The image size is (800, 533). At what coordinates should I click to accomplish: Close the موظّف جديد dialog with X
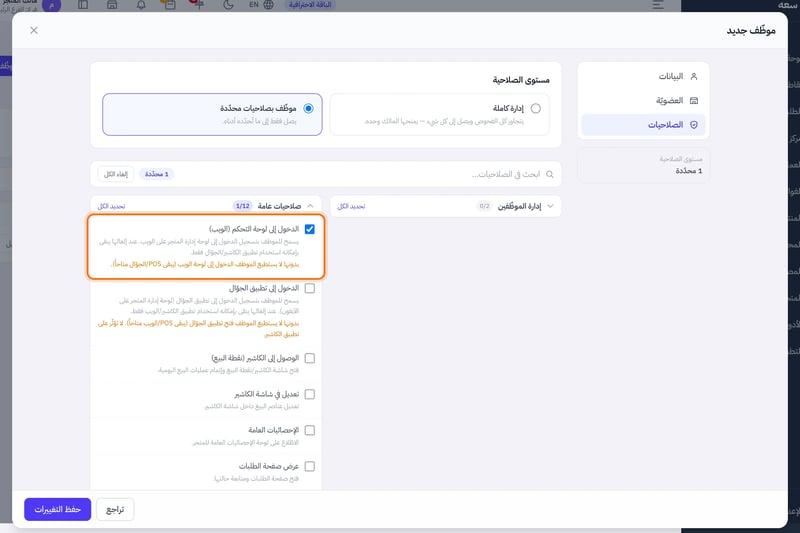point(34,31)
